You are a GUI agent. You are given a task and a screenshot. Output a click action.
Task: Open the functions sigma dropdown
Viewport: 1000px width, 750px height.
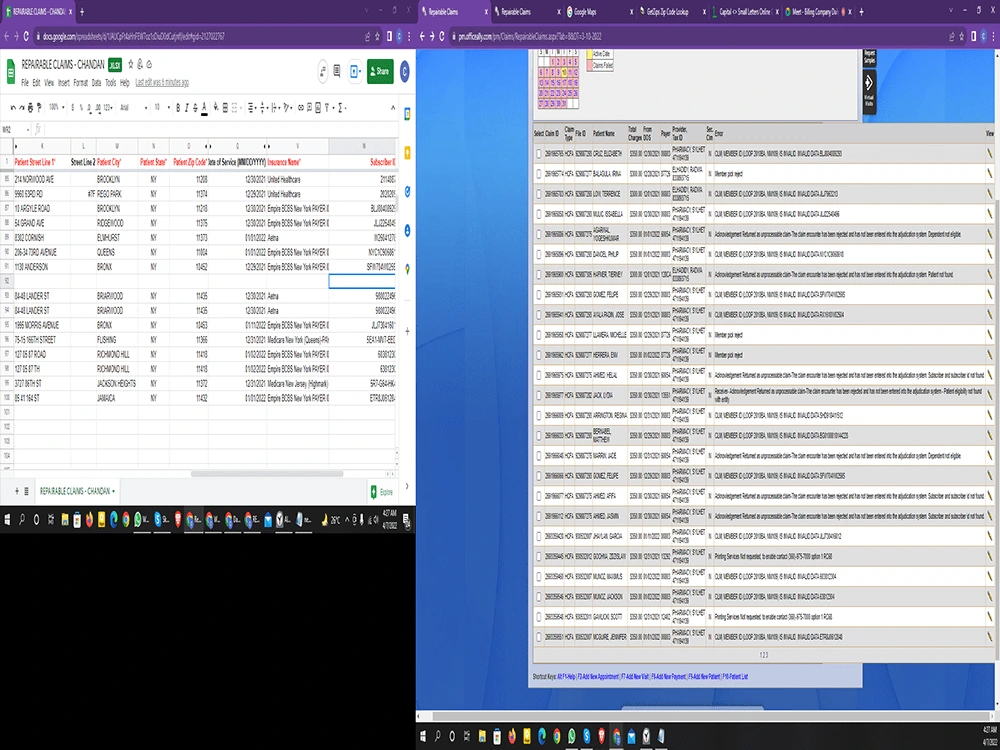(x=342, y=108)
